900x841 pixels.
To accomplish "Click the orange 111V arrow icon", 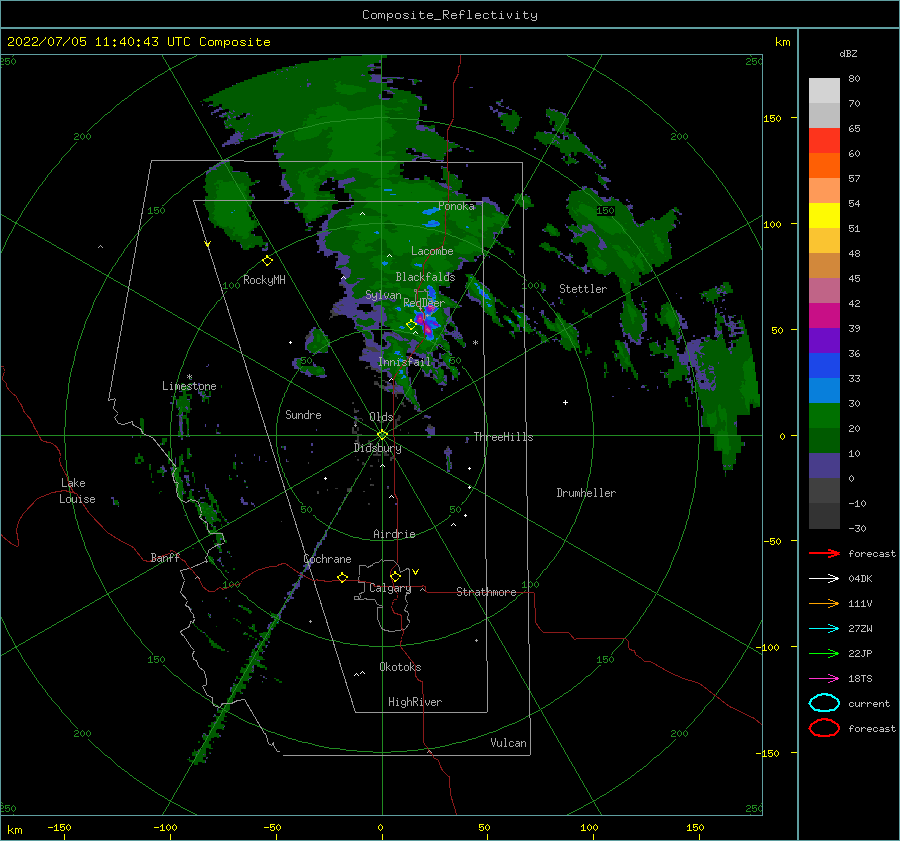I will pyautogui.click(x=824, y=603).
